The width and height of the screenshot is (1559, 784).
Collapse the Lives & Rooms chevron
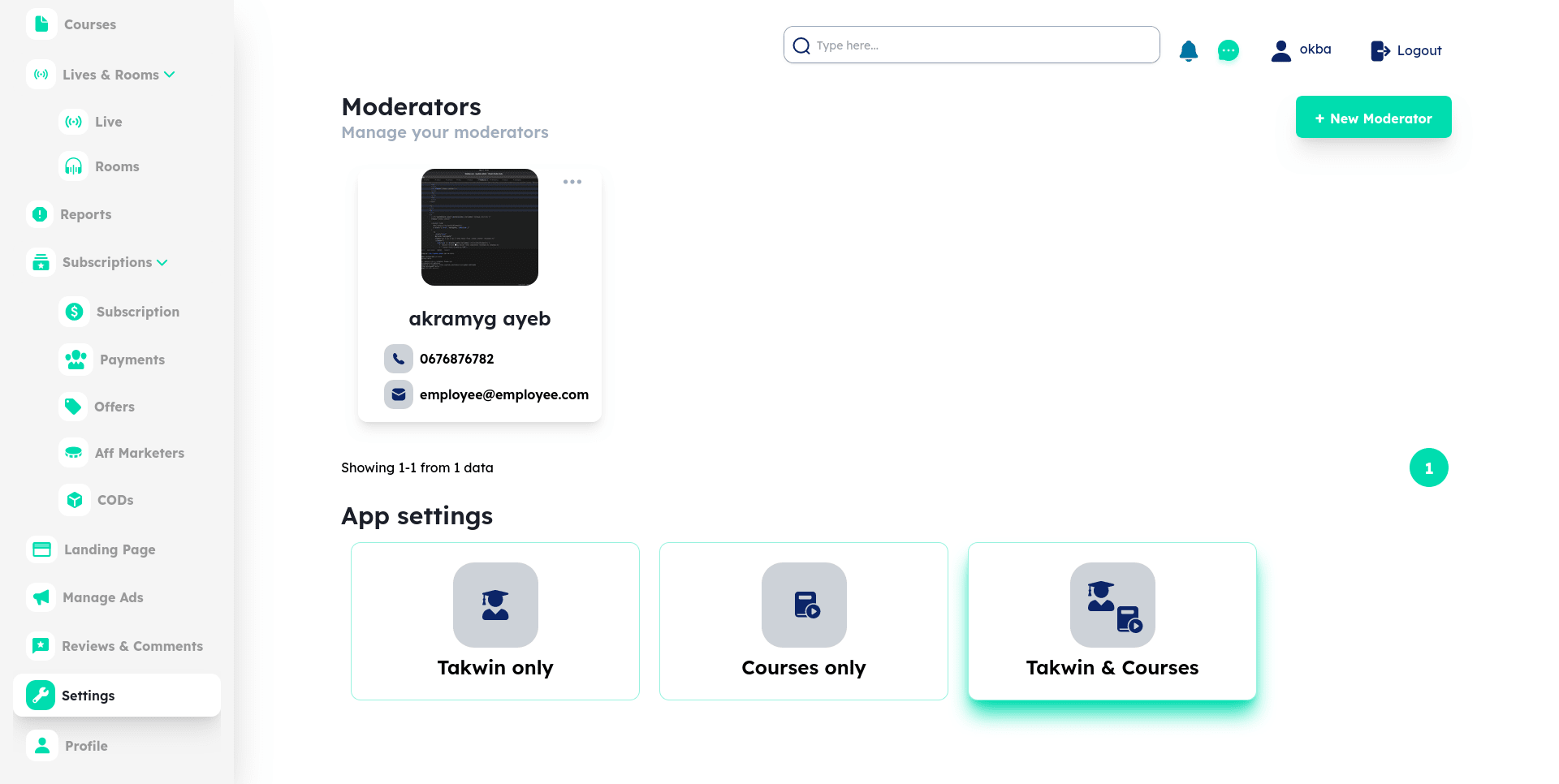pos(170,75)
